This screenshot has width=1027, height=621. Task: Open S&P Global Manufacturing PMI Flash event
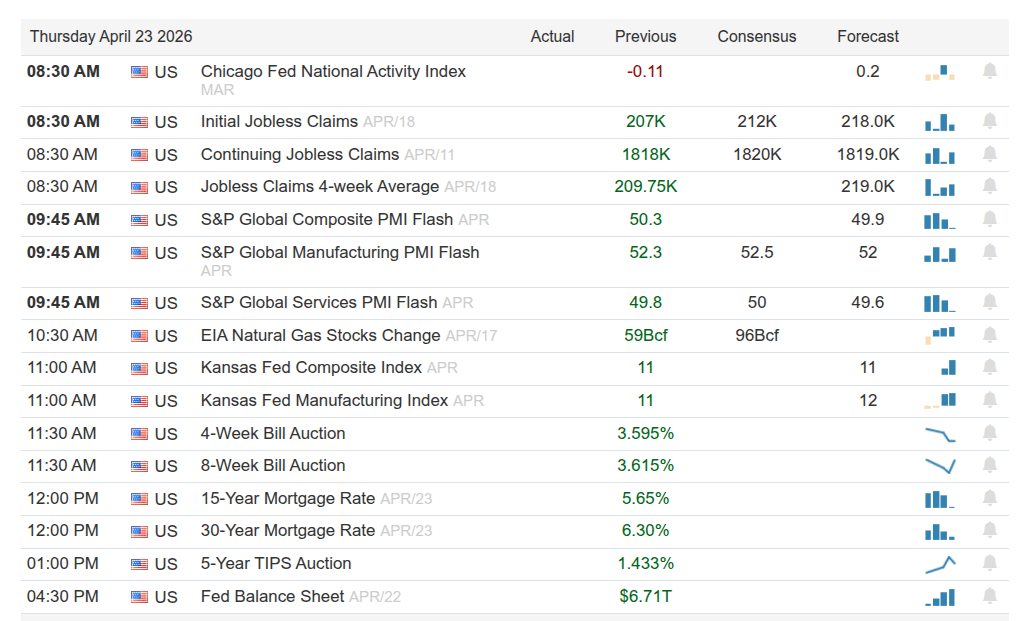(x=340, y=253)
